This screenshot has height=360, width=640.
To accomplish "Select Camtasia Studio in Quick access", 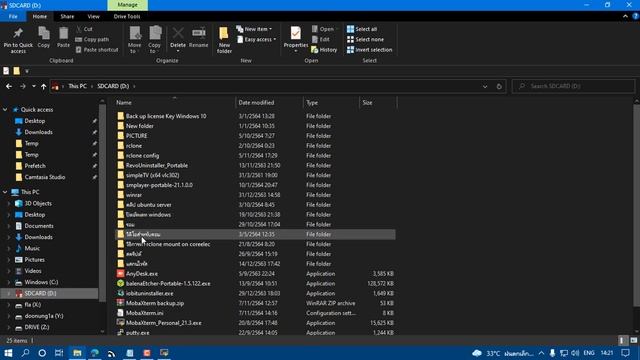I will [44, 177].
